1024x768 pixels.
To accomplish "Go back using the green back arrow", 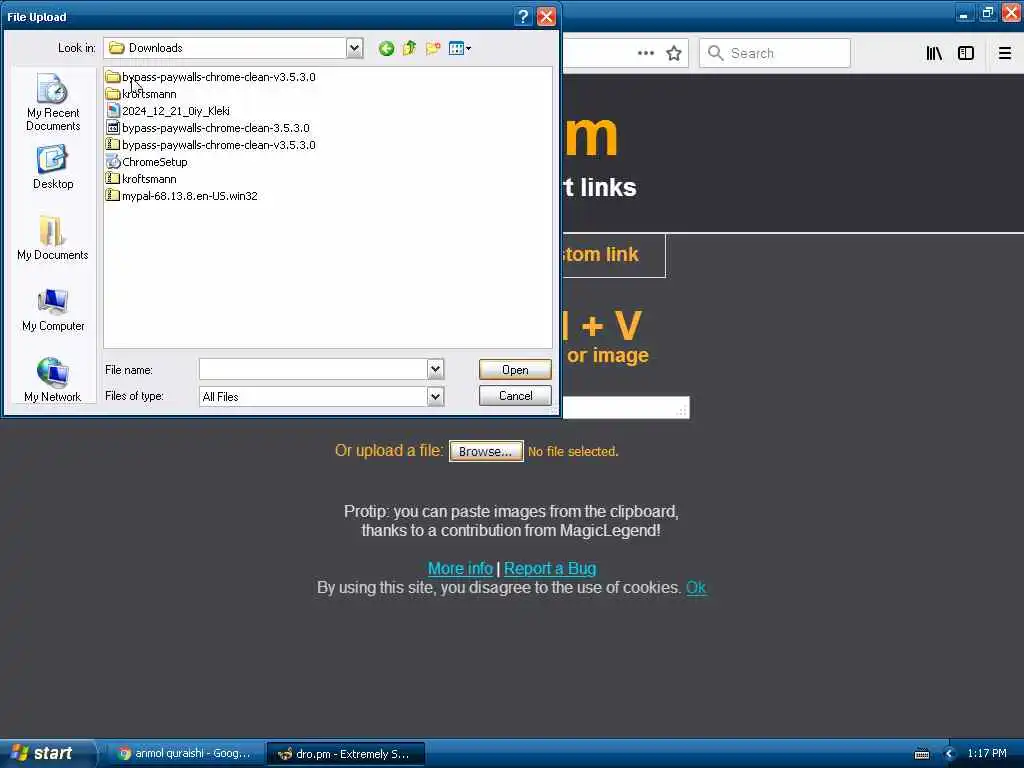I will [x=386, y=48].
